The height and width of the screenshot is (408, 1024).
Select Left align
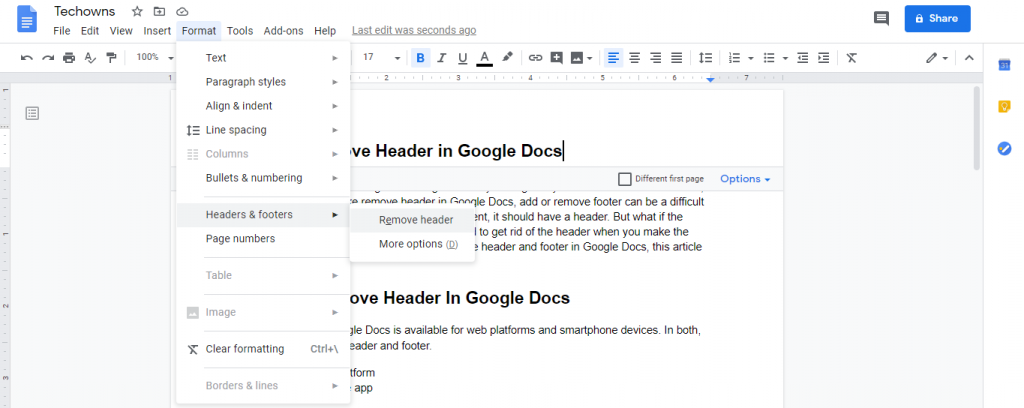[x=613, y=58]
